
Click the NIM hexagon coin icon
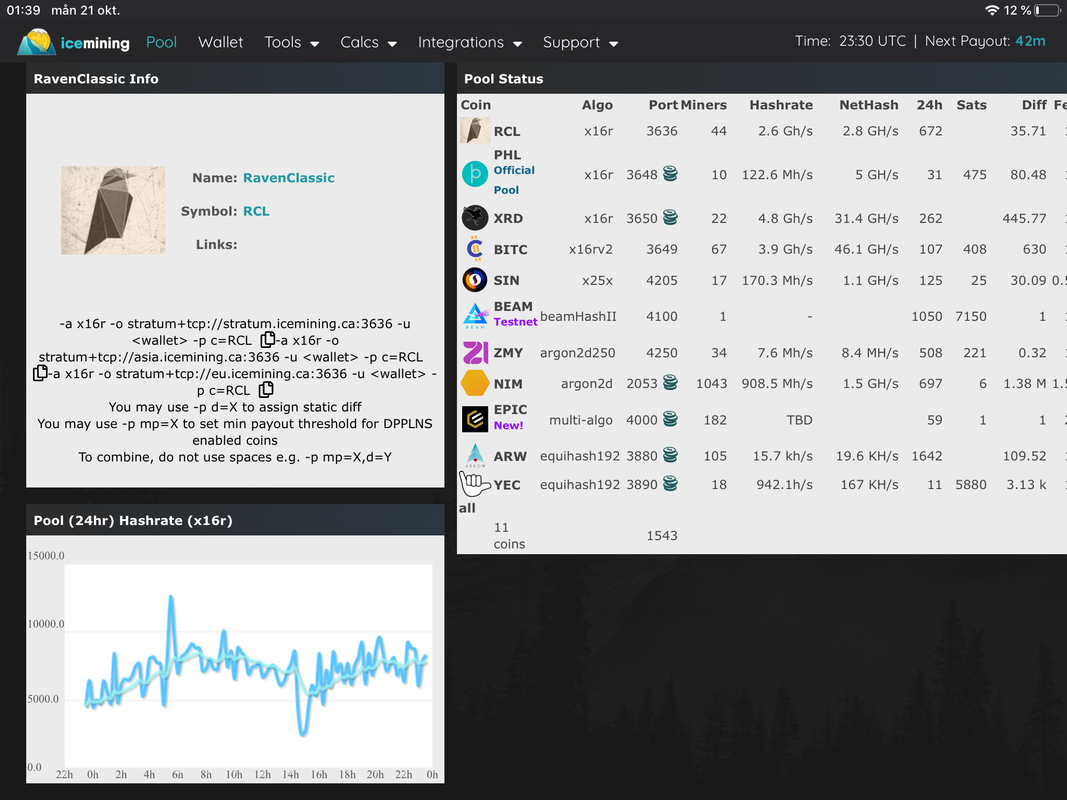(x=474, y=383)
